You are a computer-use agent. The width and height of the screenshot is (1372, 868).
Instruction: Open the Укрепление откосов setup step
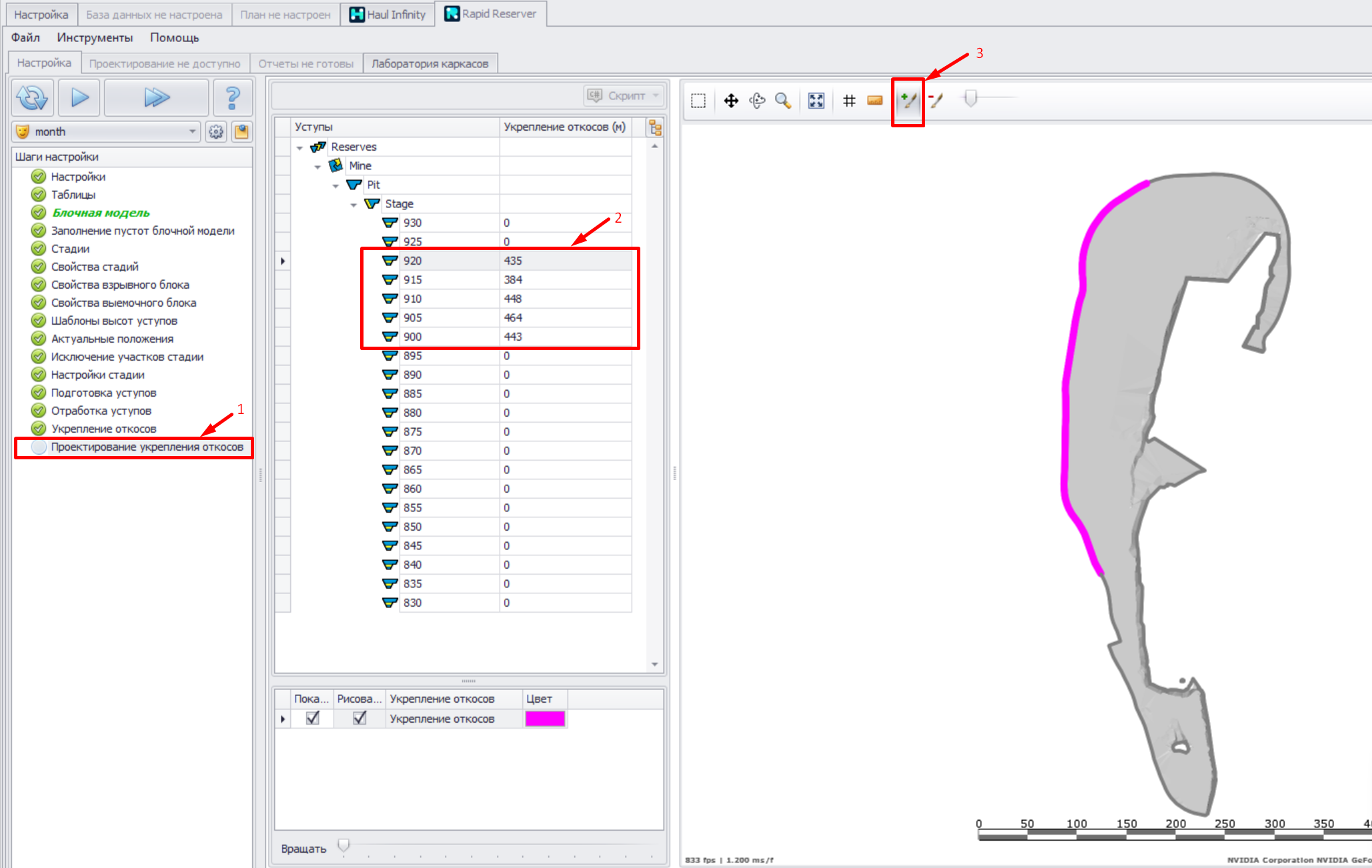tap(103, 429)
